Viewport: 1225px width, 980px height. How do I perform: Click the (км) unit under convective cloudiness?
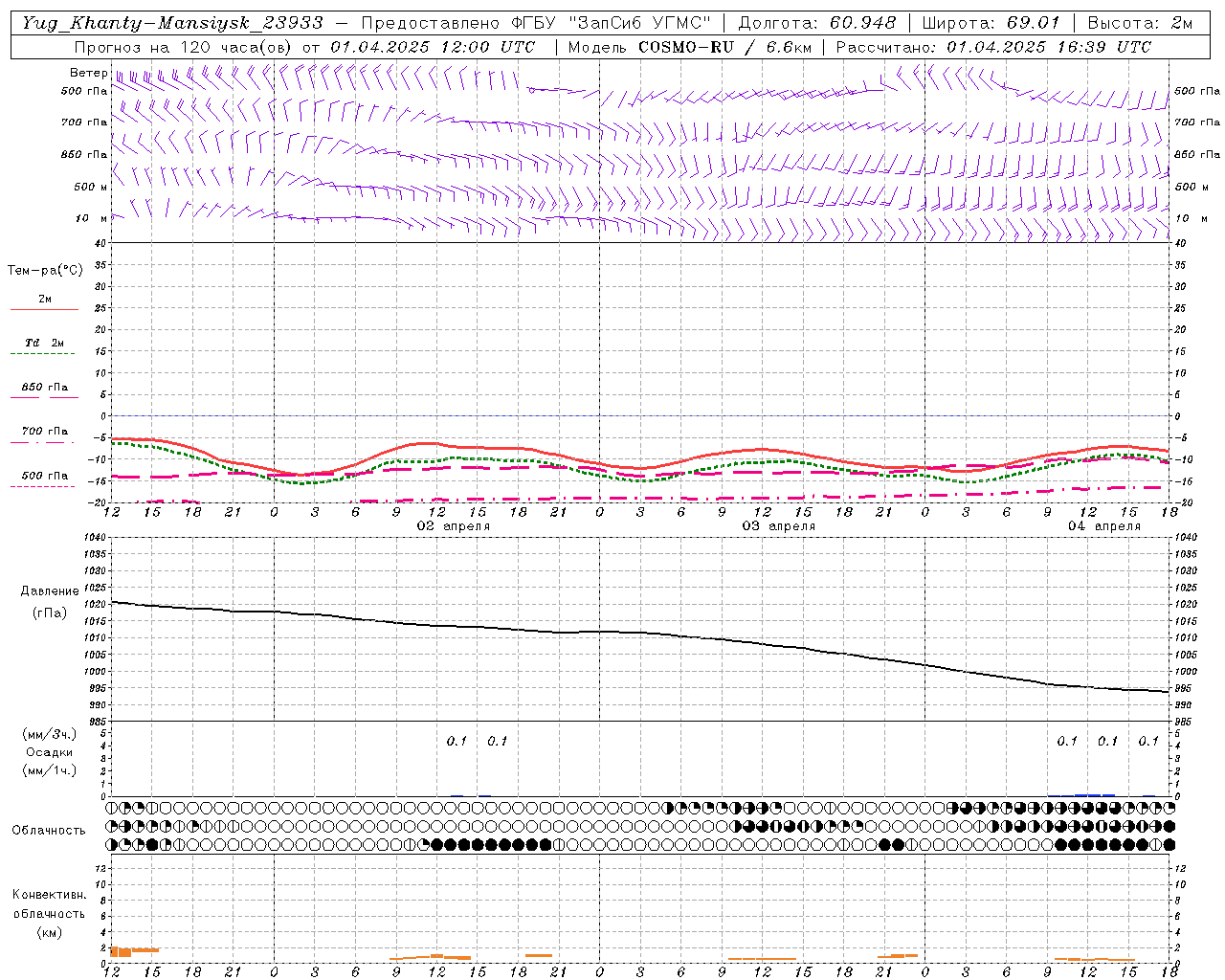(49, 932)
